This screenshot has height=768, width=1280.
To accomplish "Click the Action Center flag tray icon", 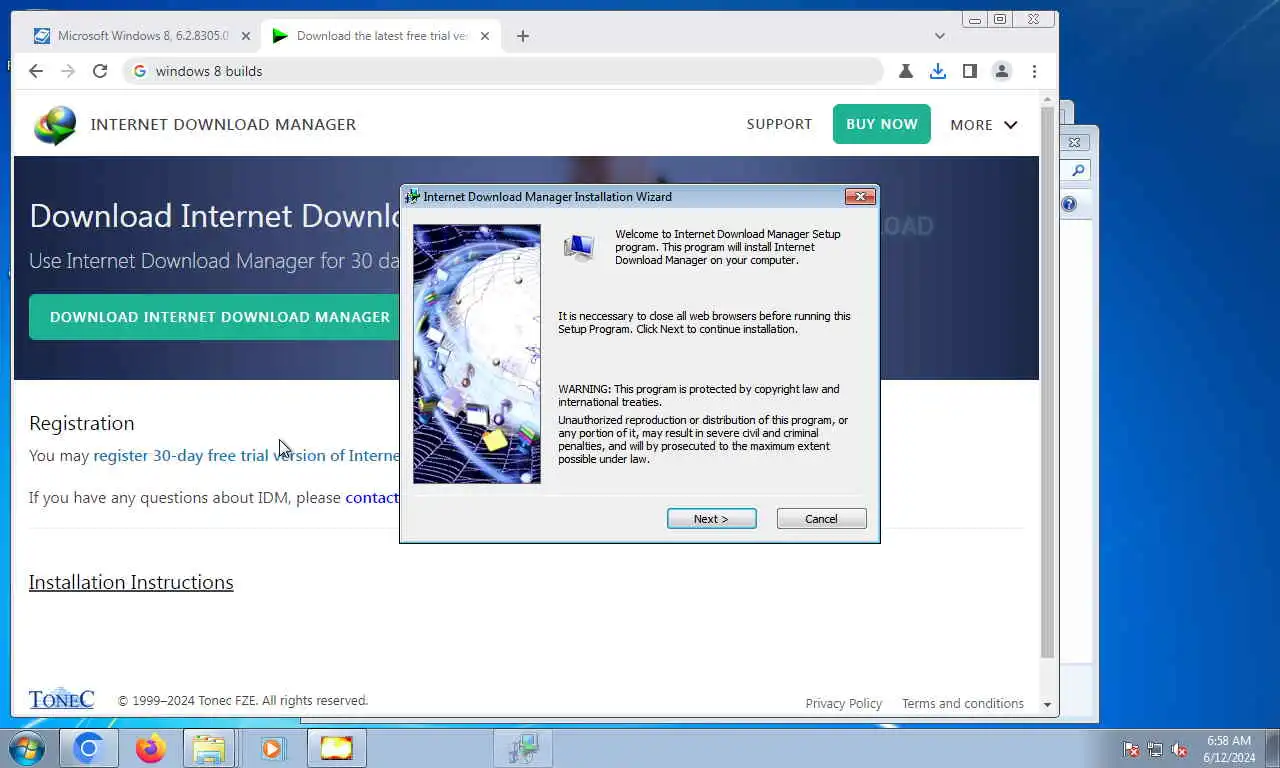I will [x=1131, y=749].
